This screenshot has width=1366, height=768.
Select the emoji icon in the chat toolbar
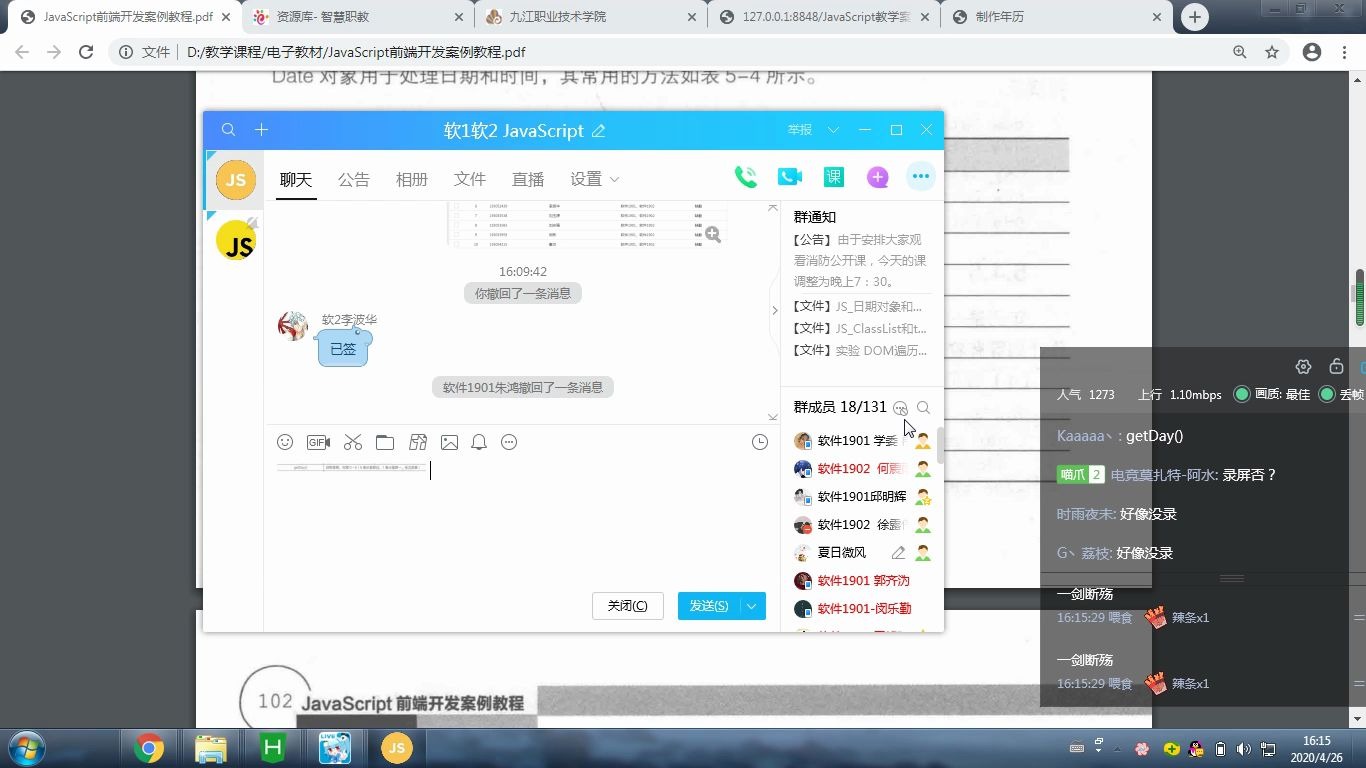284,442
